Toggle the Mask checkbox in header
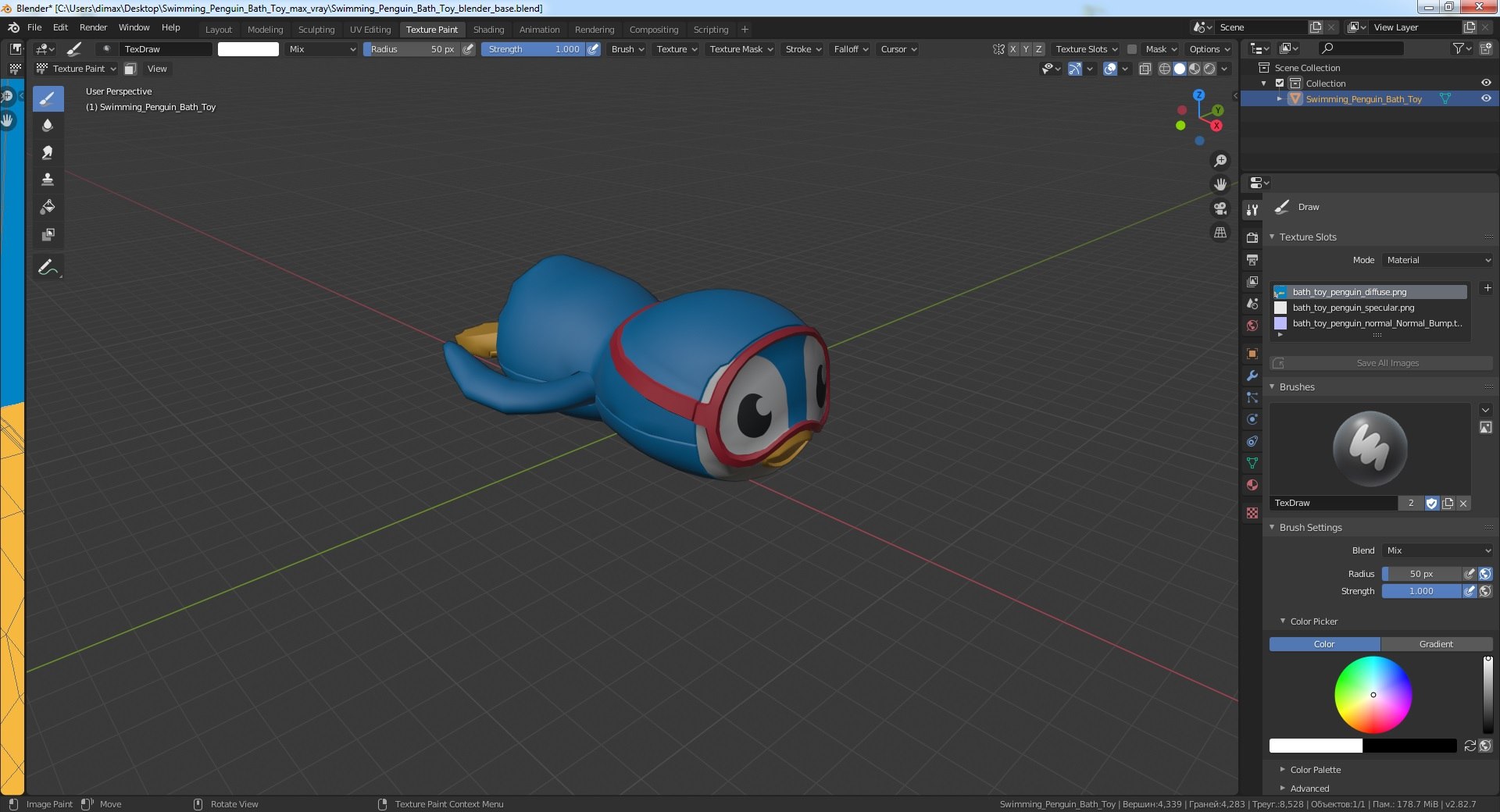This screenshot has height=812, width=1500. pyautogui.click(x=1131, y=49)
